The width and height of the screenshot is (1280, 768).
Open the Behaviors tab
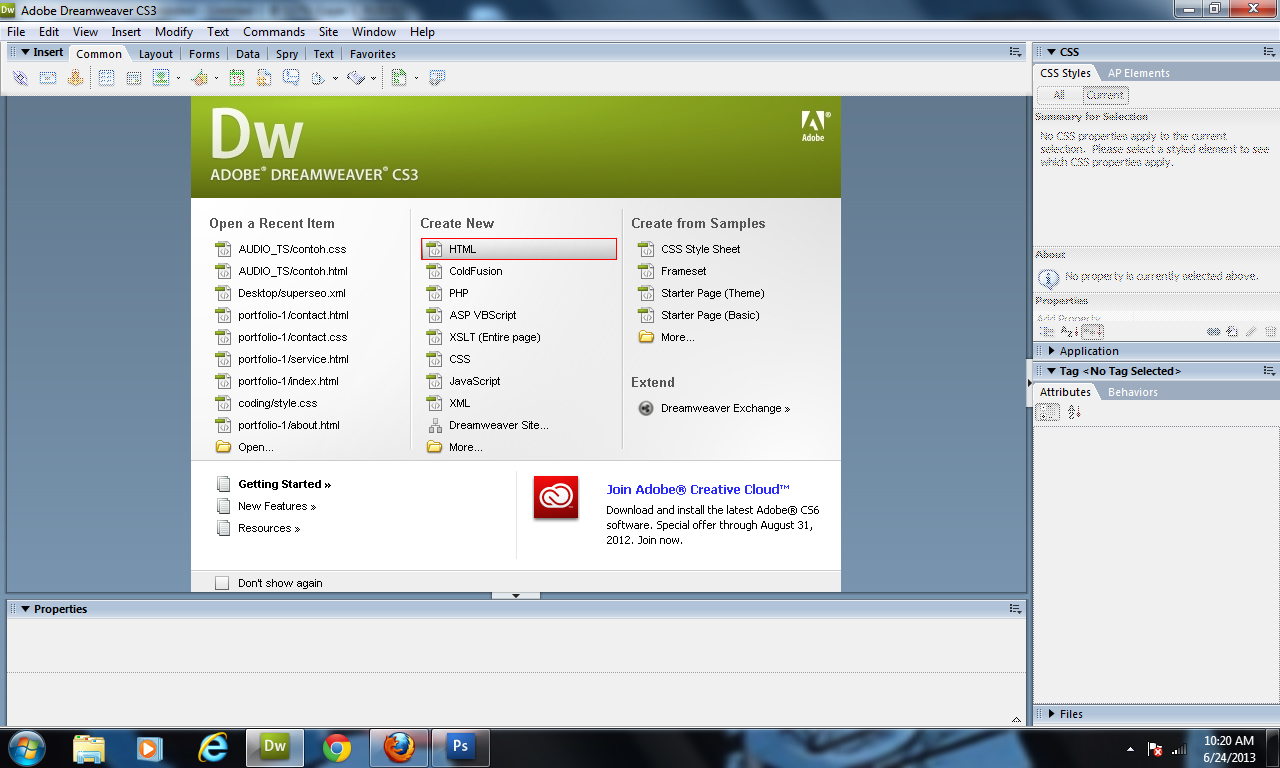coord(1132,392)
